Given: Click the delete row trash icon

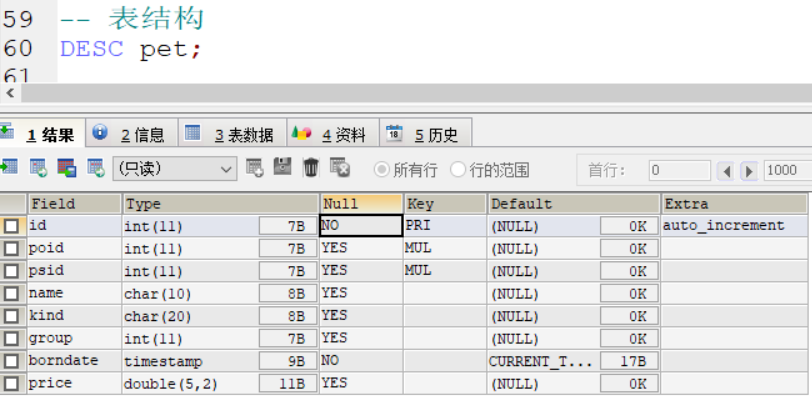Looking at the screenshot, I should click(x=311, y=167).
